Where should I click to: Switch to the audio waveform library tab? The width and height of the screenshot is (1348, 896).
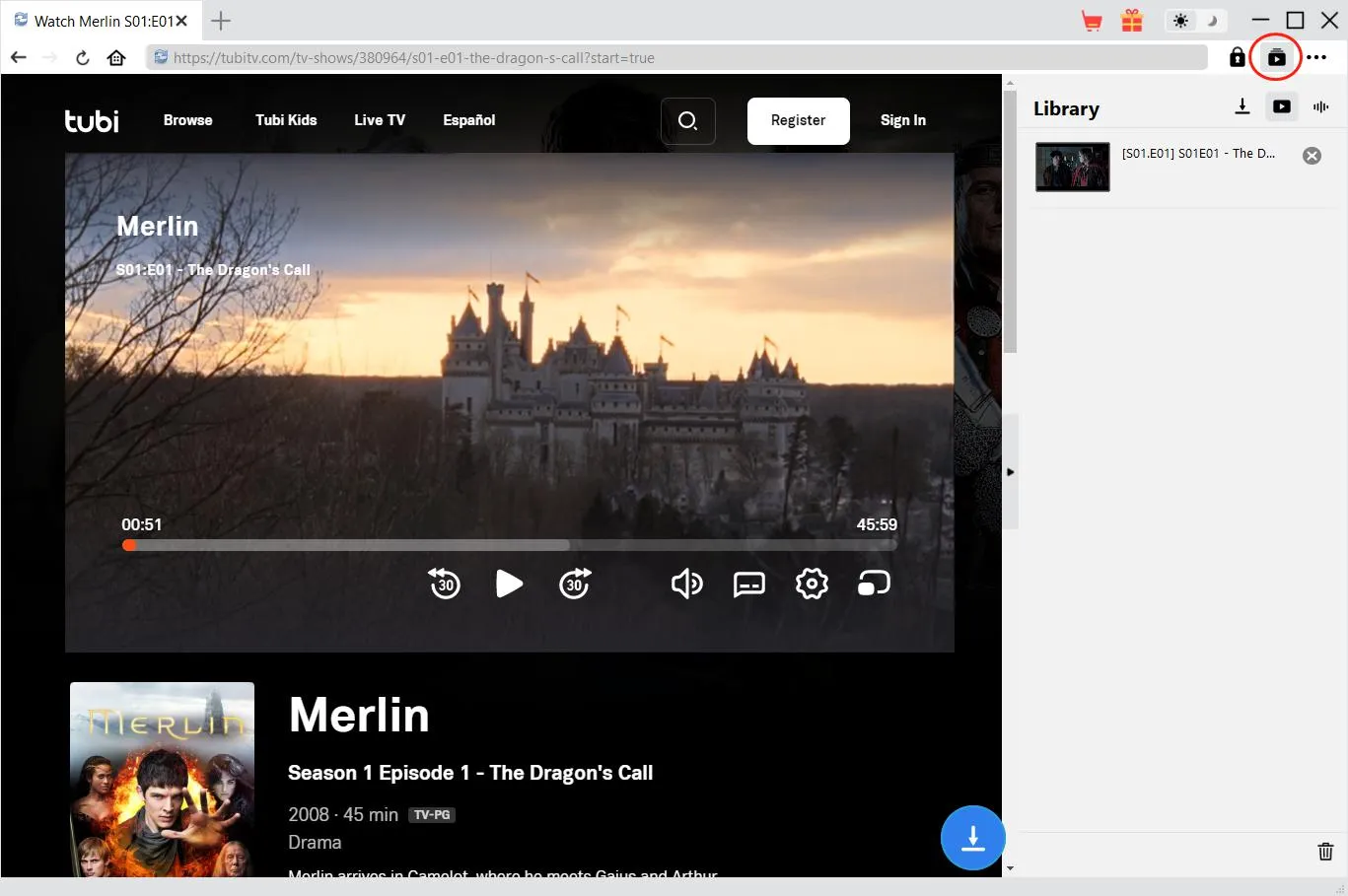coord(1320,106)
